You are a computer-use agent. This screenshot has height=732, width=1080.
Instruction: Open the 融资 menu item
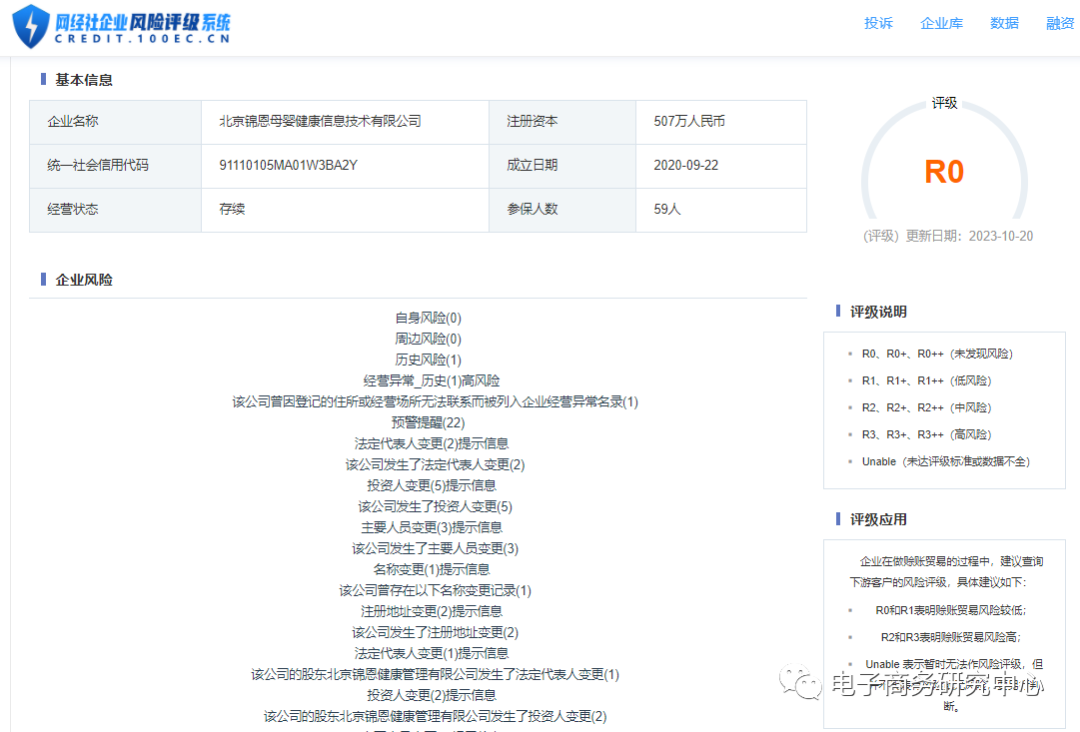pos(1060,23)
